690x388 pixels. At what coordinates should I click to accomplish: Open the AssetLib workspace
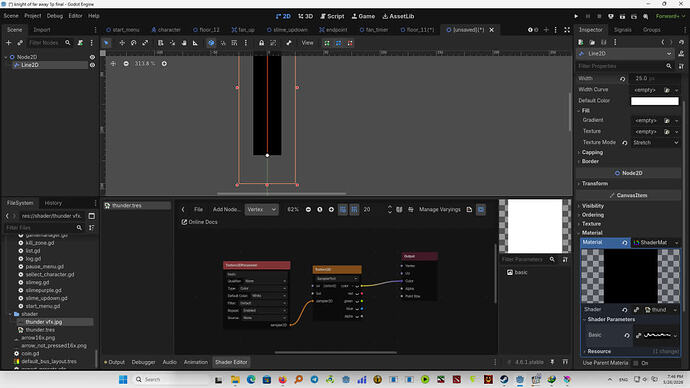coord(398,16)
